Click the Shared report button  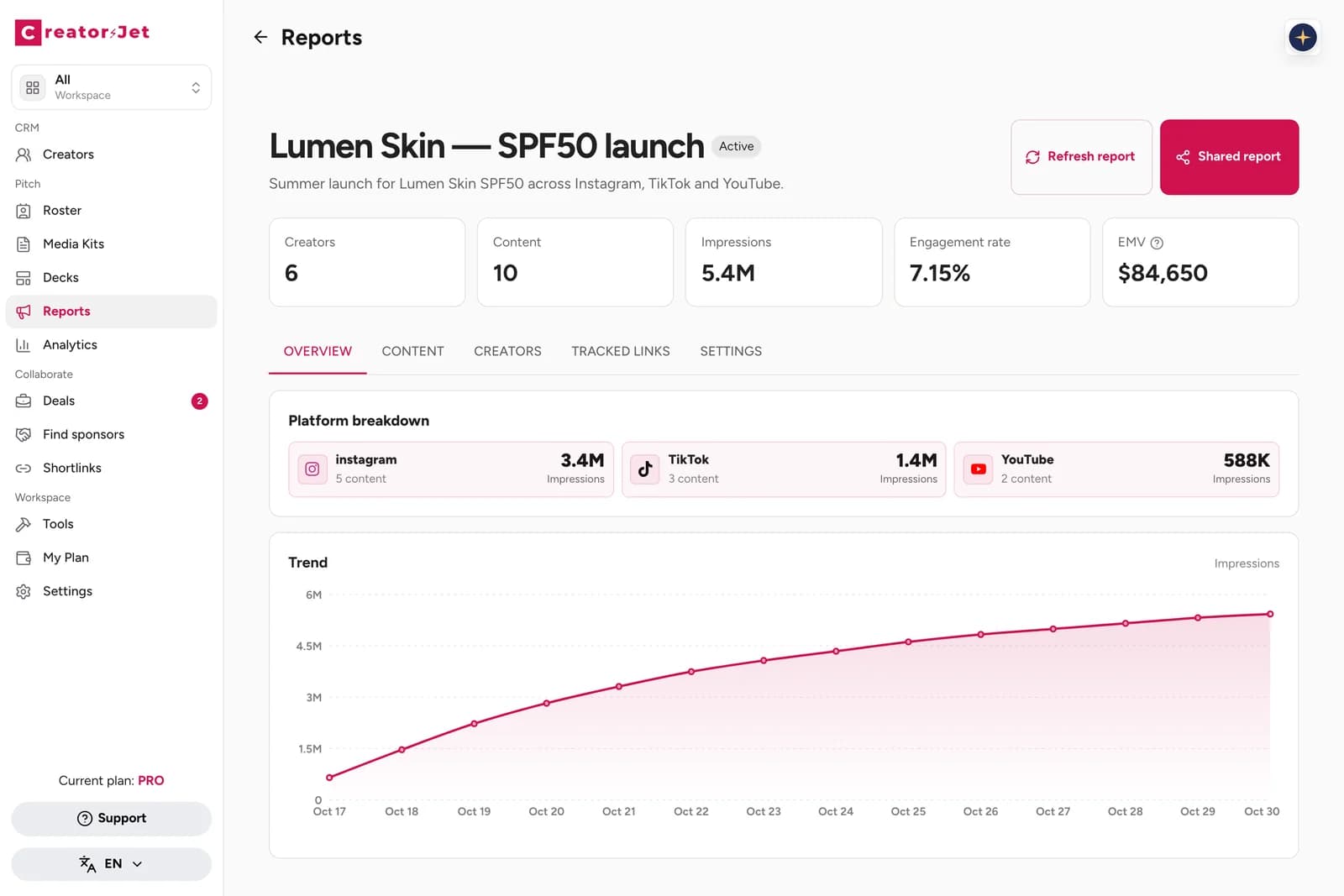coord(1229,157)
